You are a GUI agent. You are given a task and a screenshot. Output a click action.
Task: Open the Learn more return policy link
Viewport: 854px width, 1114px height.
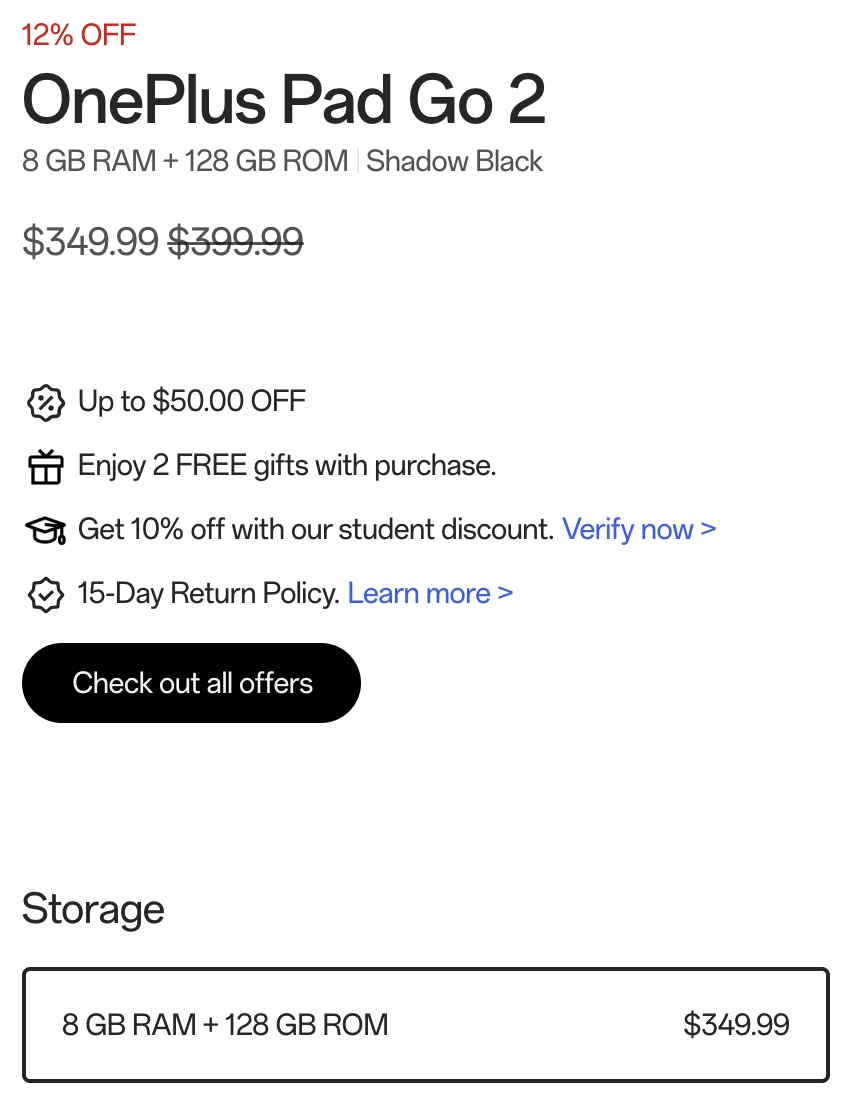(430, 593)
